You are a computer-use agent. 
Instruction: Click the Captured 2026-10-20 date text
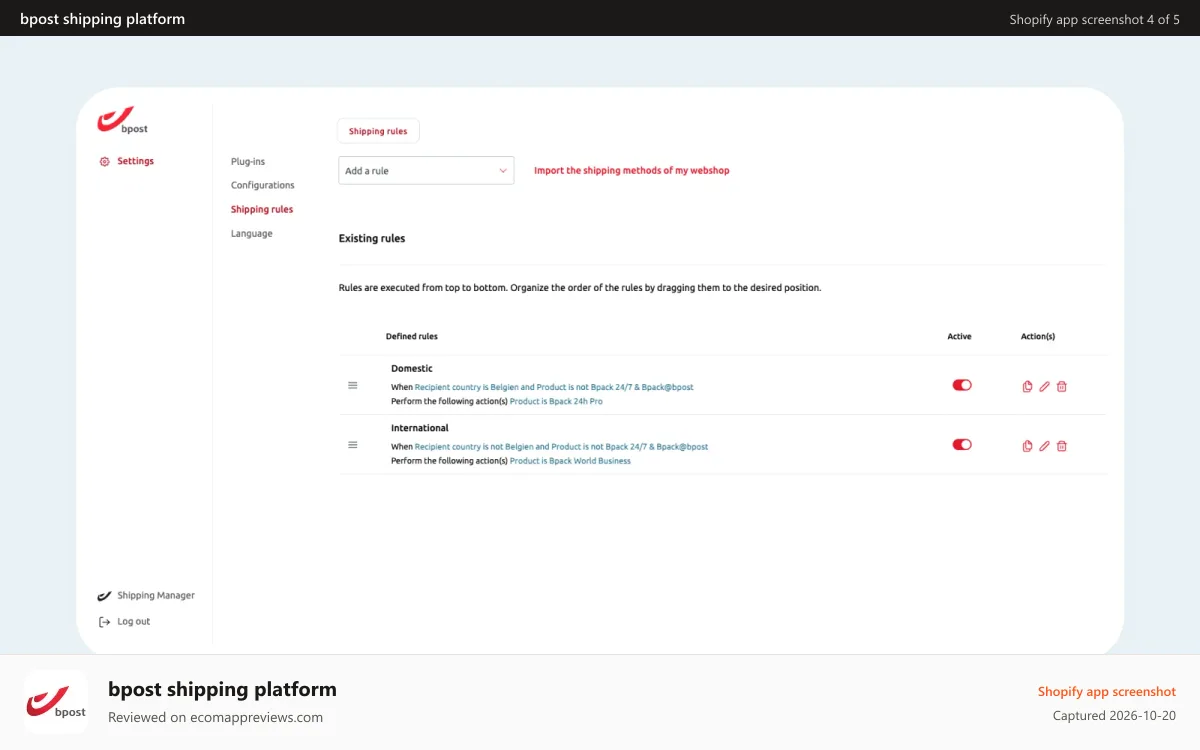(x=1114, y=716)
